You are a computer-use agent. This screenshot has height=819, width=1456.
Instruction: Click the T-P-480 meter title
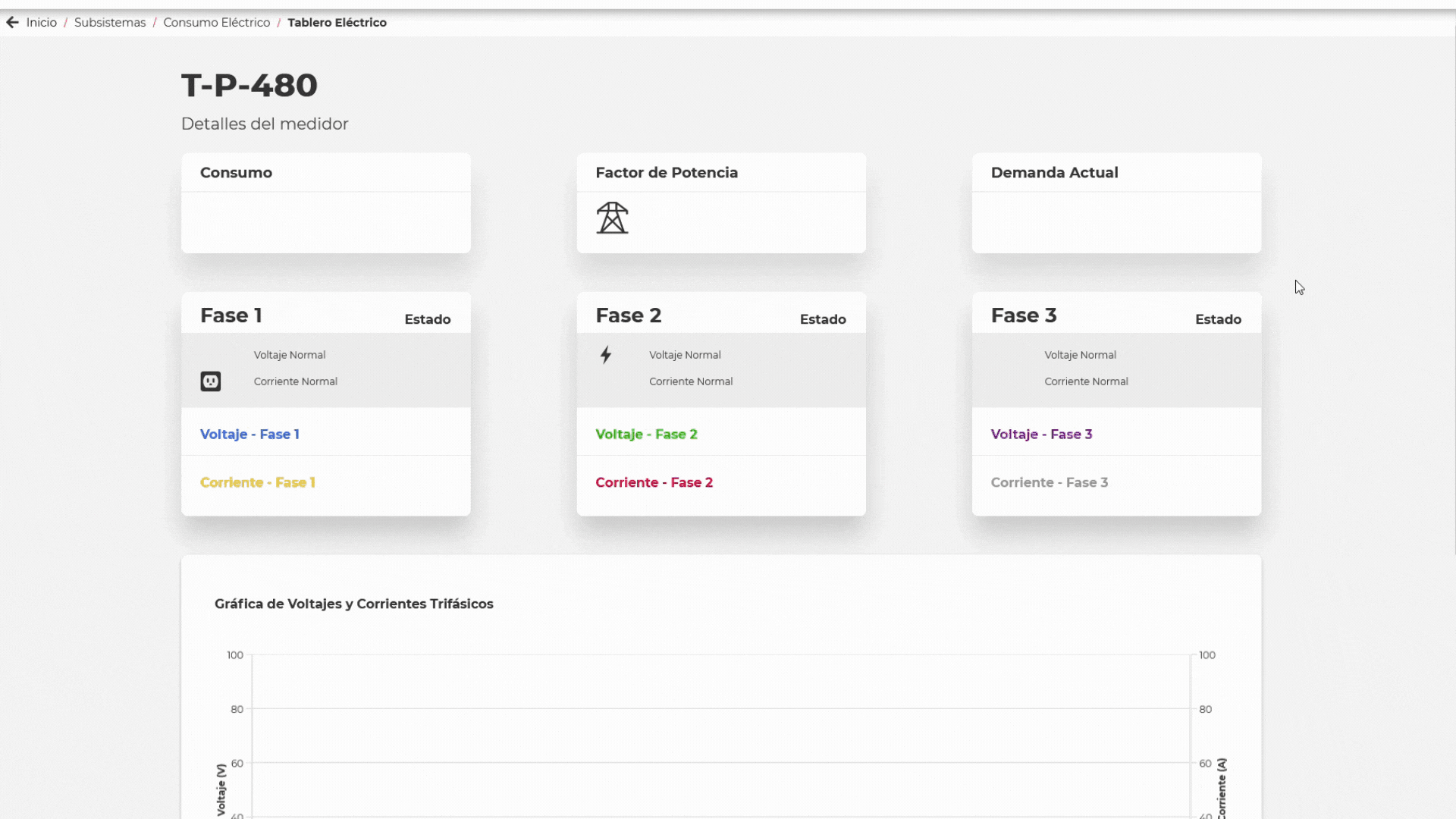[249, 85]
